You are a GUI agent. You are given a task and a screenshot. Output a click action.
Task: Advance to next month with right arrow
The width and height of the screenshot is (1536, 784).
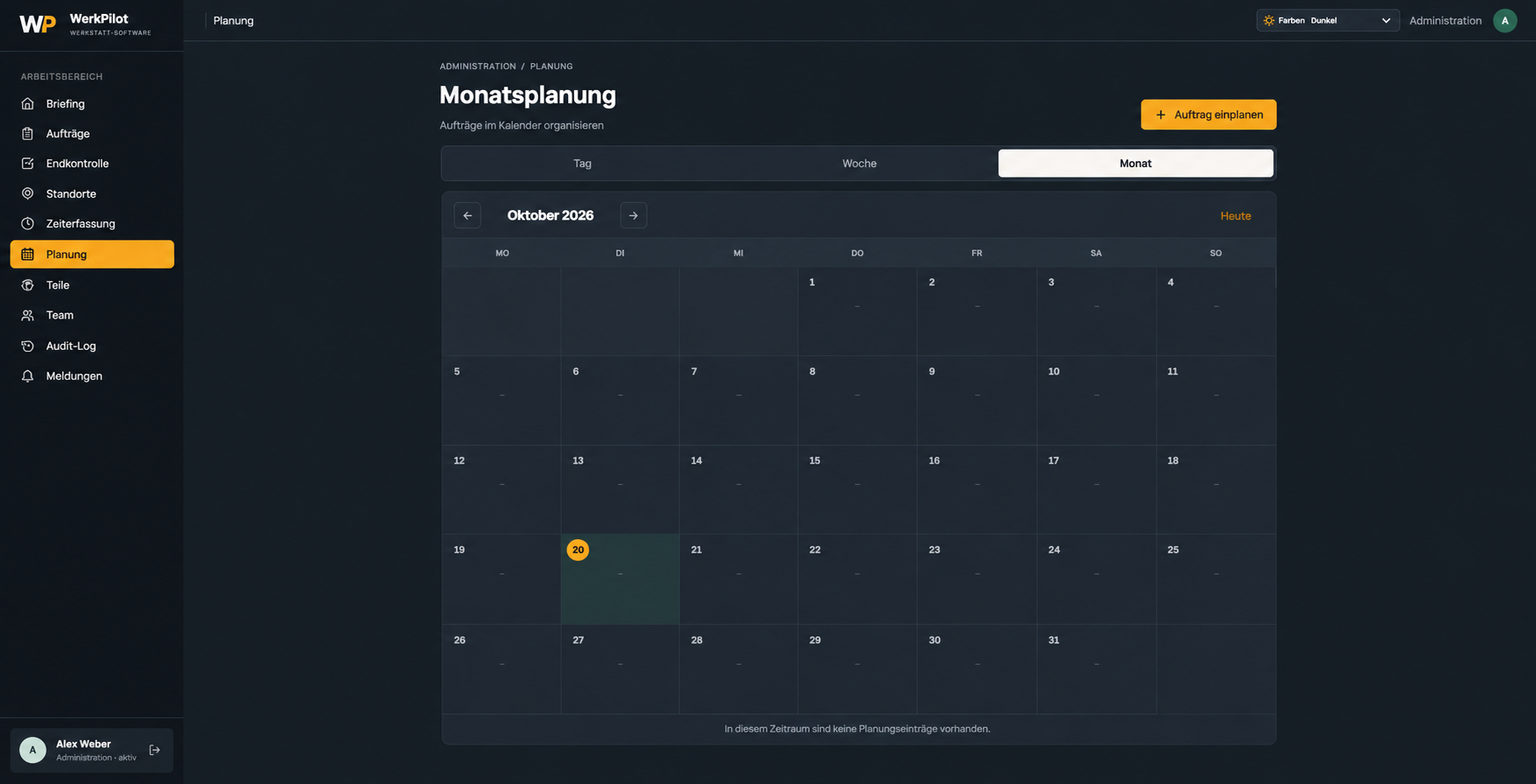pyautogui.click(x=634, y=215)
